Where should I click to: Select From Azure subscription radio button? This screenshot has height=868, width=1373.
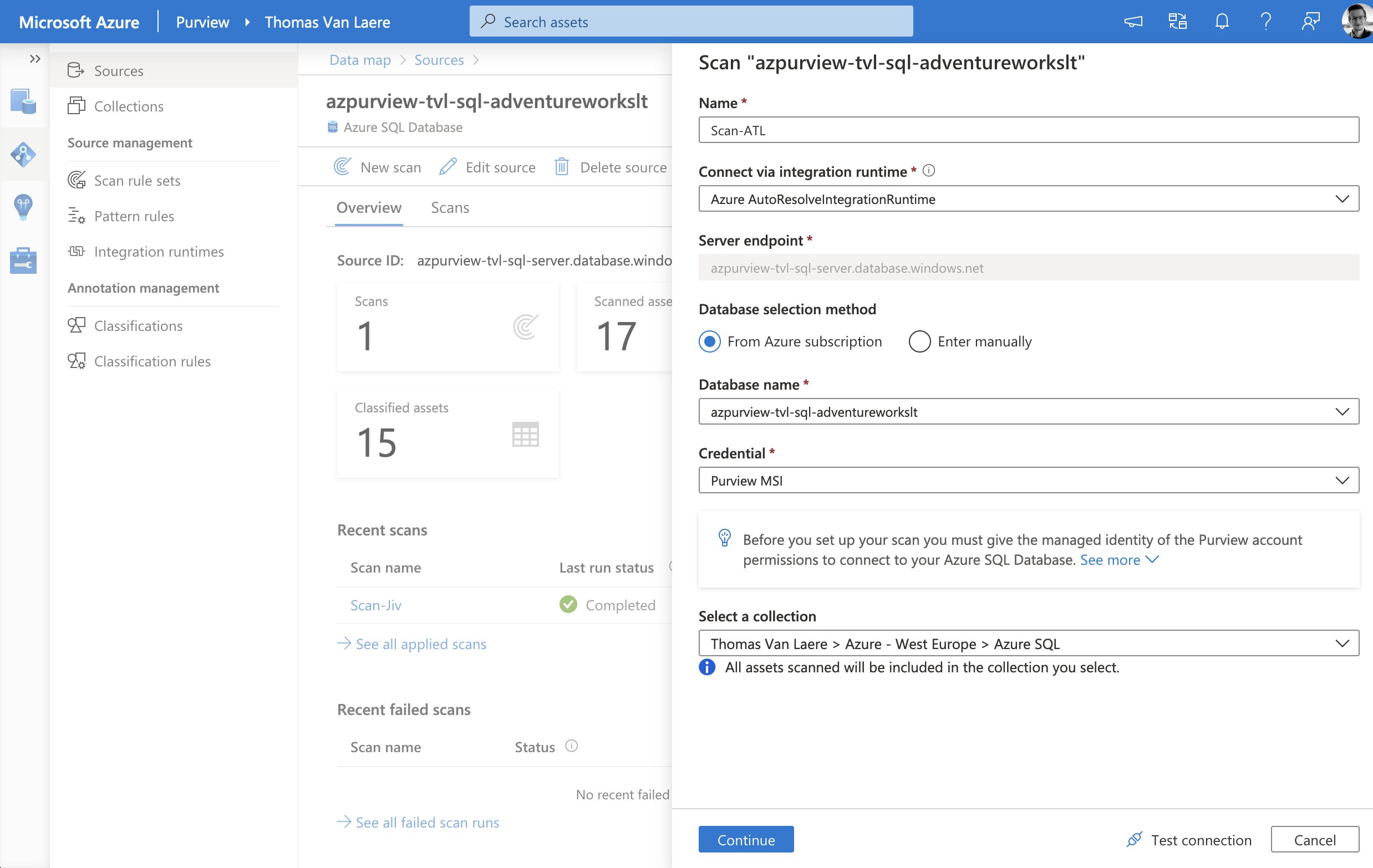tap(709, 341)
